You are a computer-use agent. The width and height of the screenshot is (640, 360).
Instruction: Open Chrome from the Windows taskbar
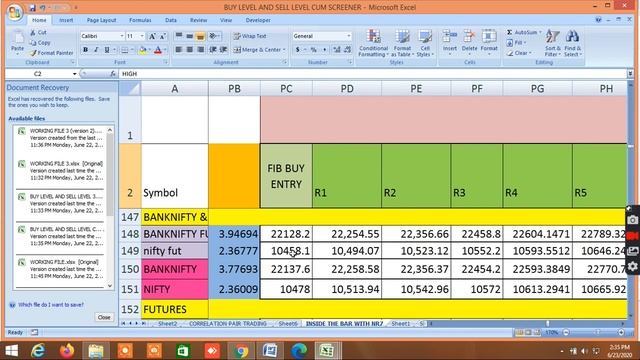pos(241,351)
